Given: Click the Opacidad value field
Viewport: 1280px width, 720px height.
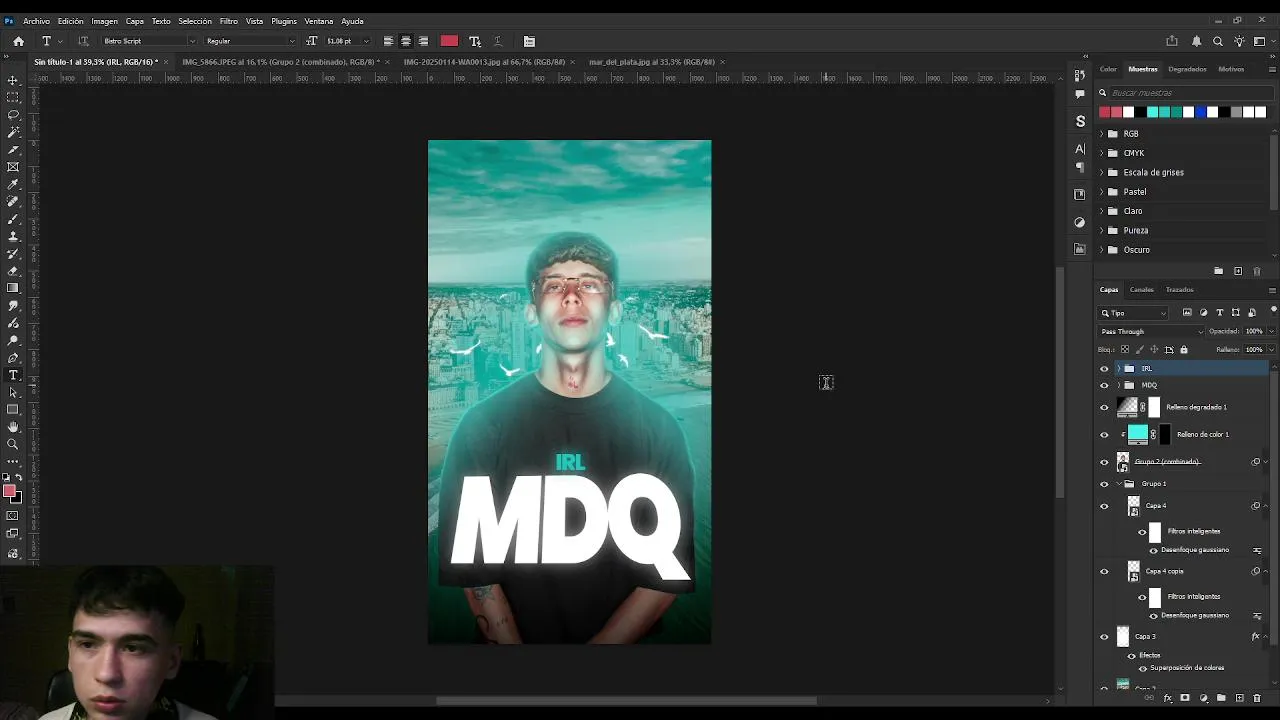Looking at the screenshot, I should point(1254,331).
